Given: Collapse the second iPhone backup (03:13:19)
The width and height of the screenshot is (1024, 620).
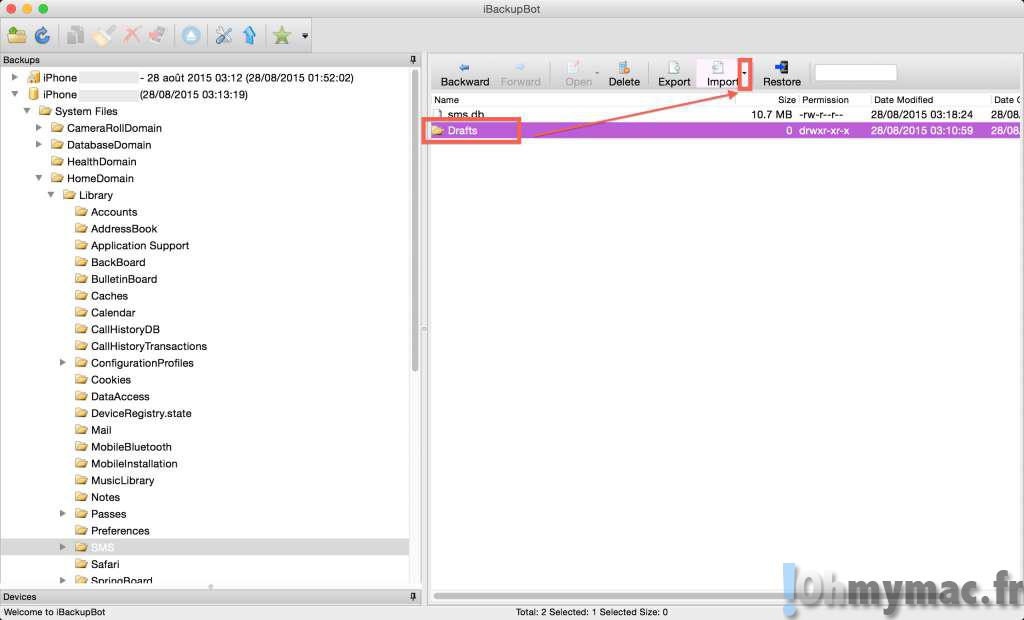Looking at the screenshot, I should [x=14, y=94].
